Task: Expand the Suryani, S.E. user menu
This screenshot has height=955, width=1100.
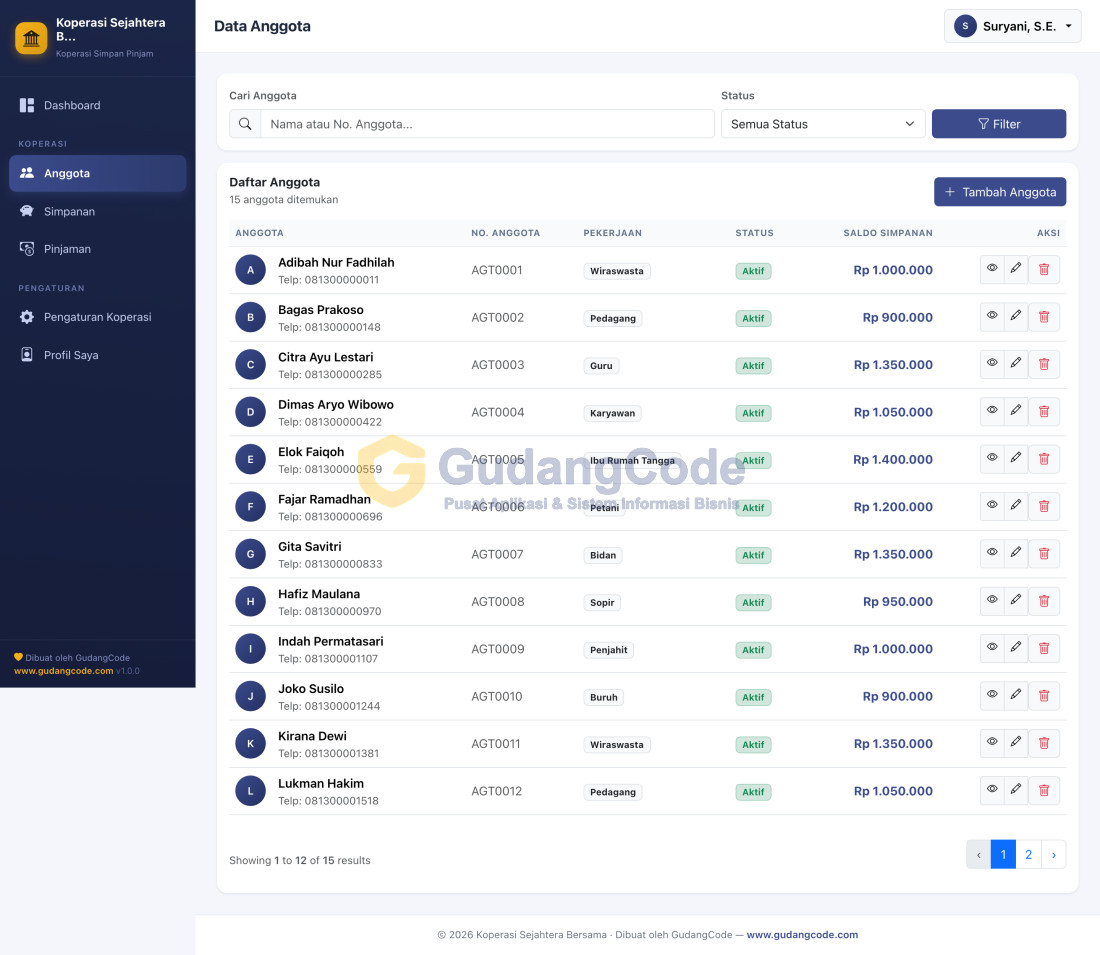Action: point(1012,27)
